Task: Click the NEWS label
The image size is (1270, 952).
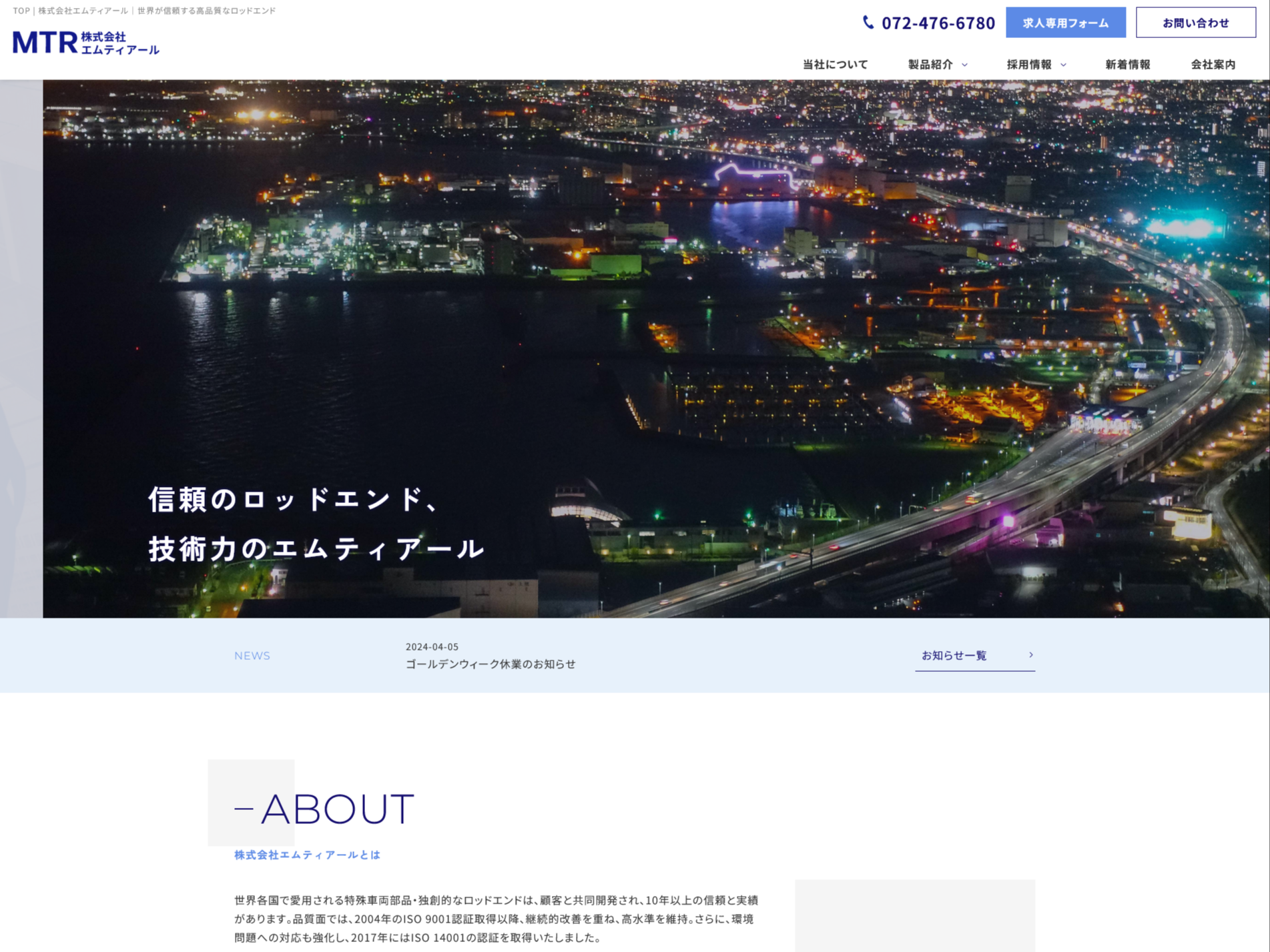Action: pyautogui.click(x=252, y=656)
